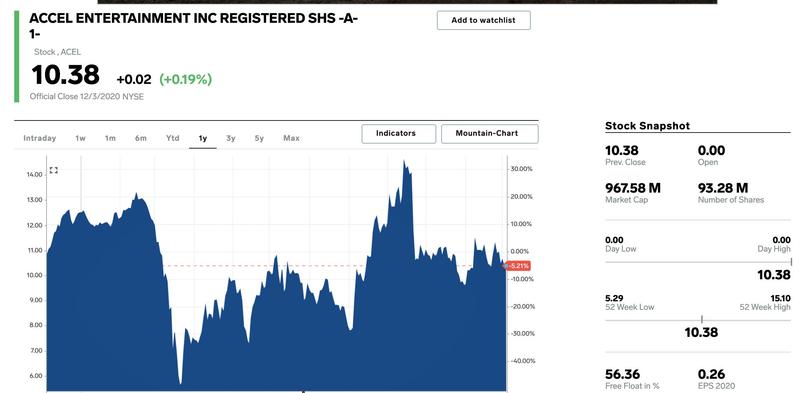The image size is (800, 393).
Task: Add ACEL stock to watchlist
Action: click(484, 20)
